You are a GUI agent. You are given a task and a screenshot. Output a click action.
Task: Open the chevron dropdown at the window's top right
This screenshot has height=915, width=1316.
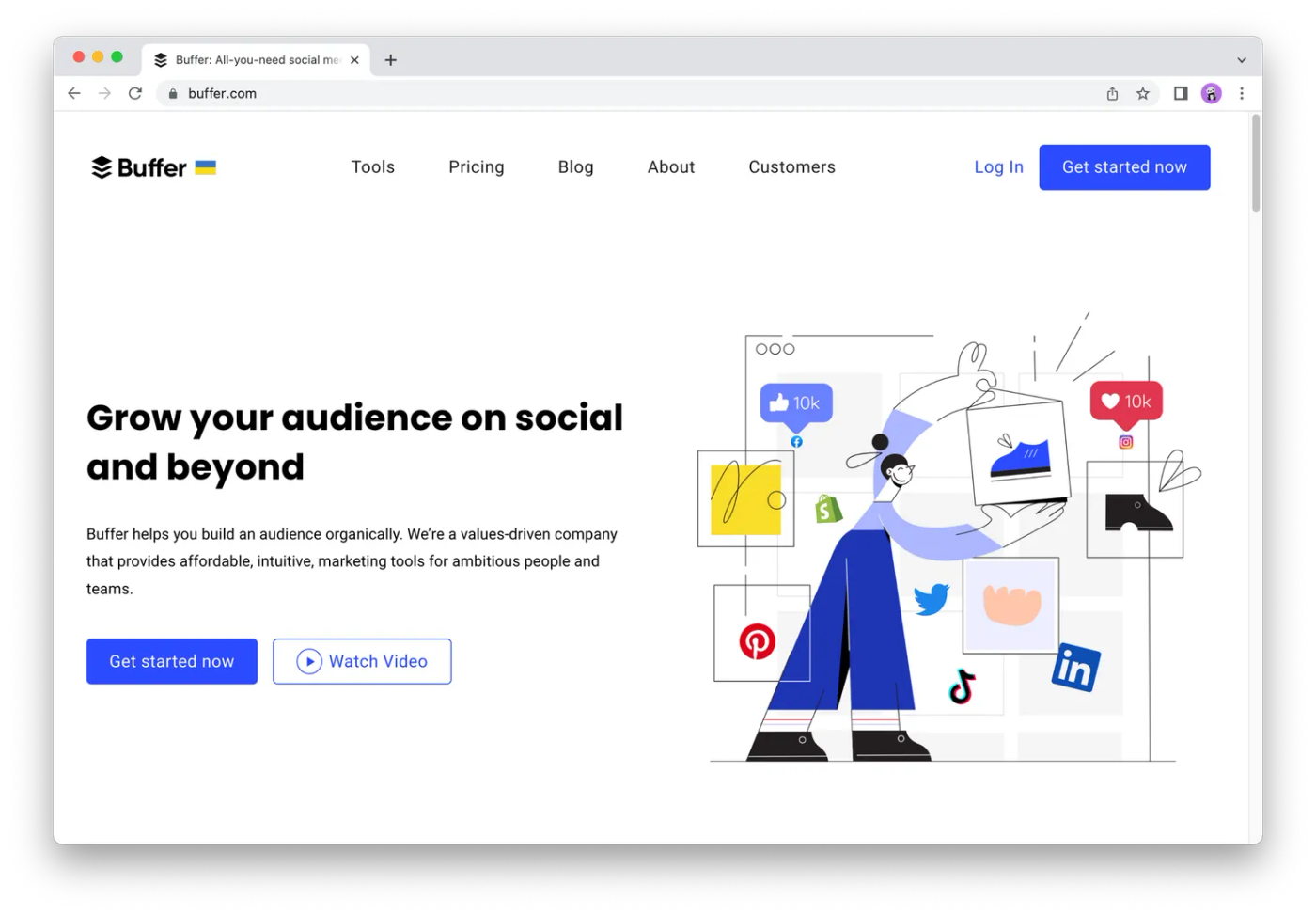point(1243,59)
